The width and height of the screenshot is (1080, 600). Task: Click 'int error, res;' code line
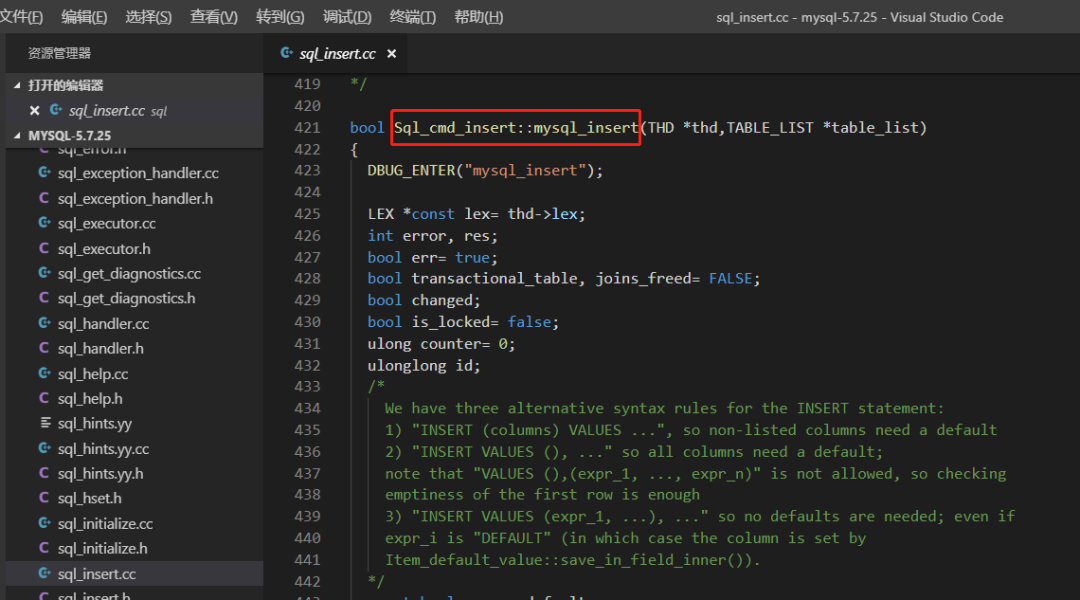point(433,236)
